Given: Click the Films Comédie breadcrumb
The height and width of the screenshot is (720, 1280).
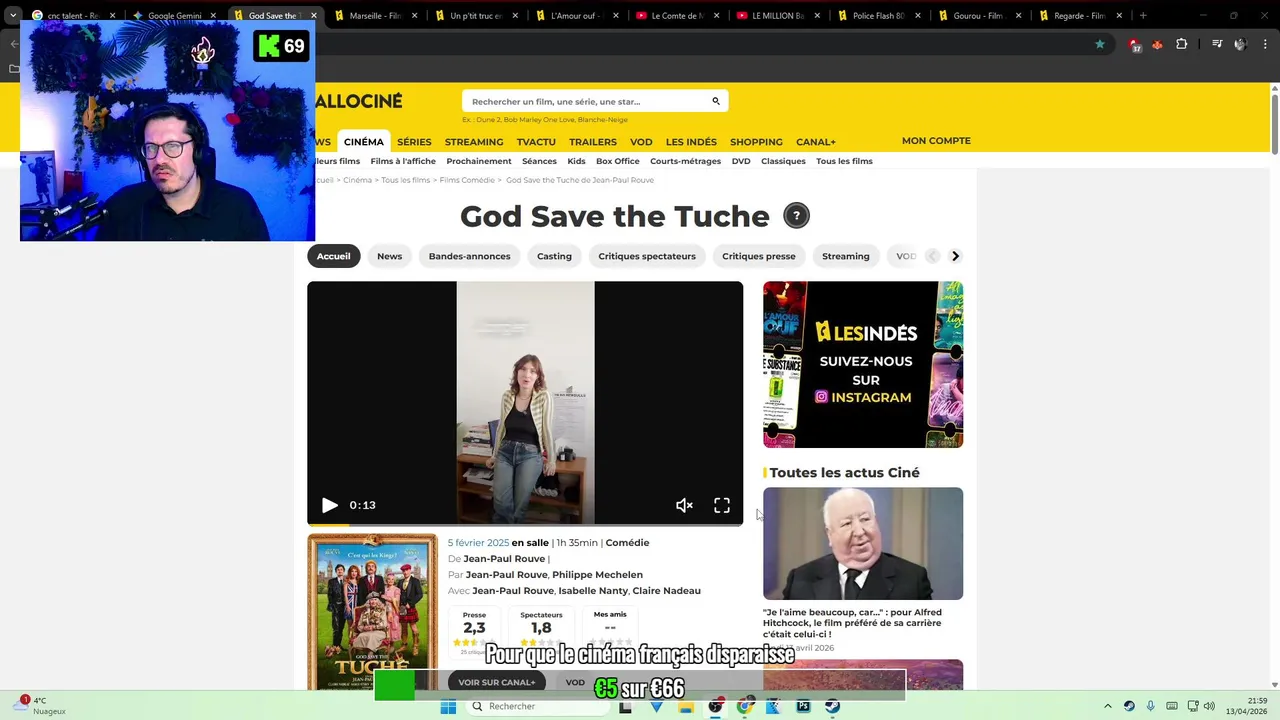Looking at the screenshot, I should 467,180.
